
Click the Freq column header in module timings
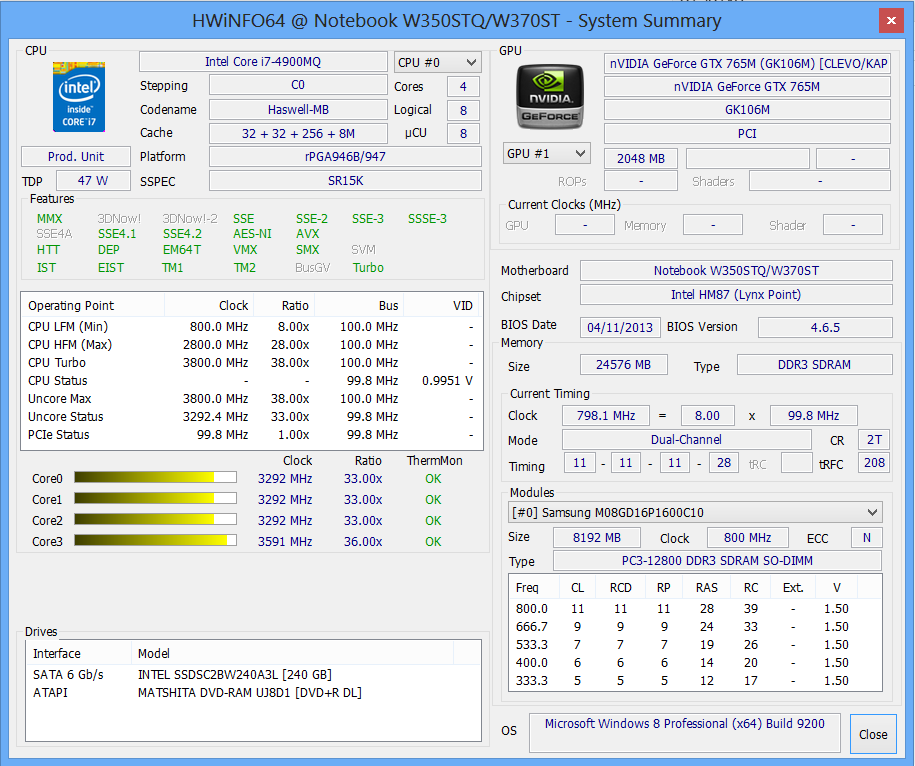point(534,587)
